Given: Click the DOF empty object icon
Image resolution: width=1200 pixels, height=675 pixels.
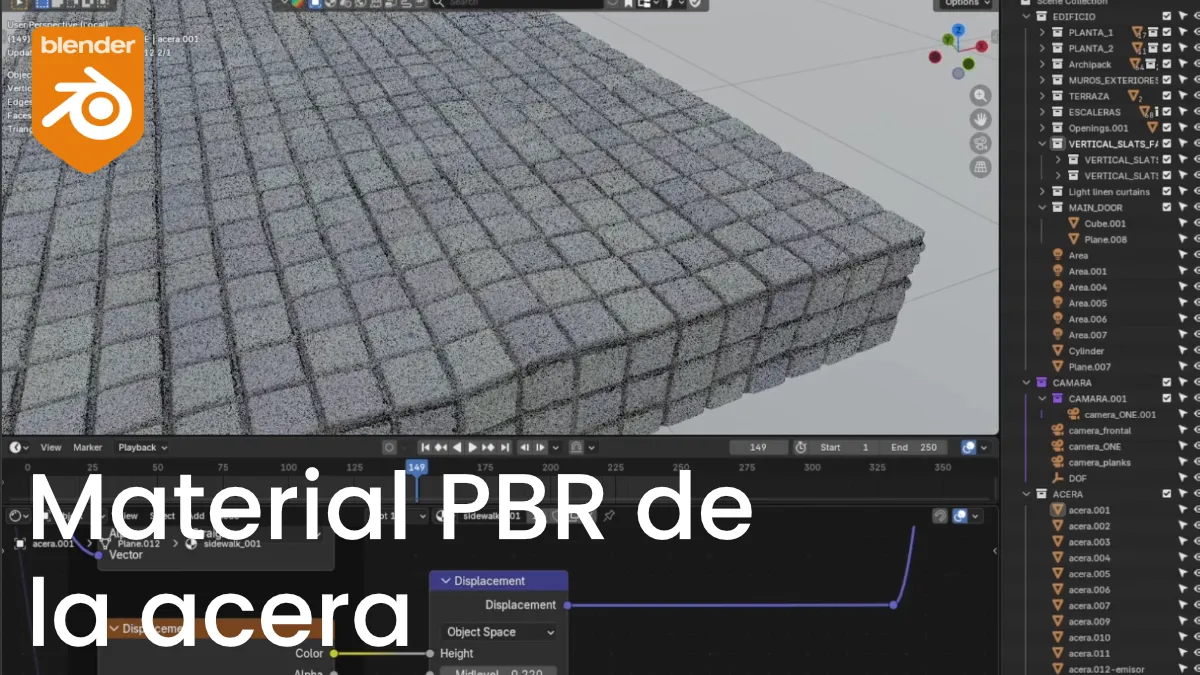Looking at the screenshot, I should pos(1058,478).
